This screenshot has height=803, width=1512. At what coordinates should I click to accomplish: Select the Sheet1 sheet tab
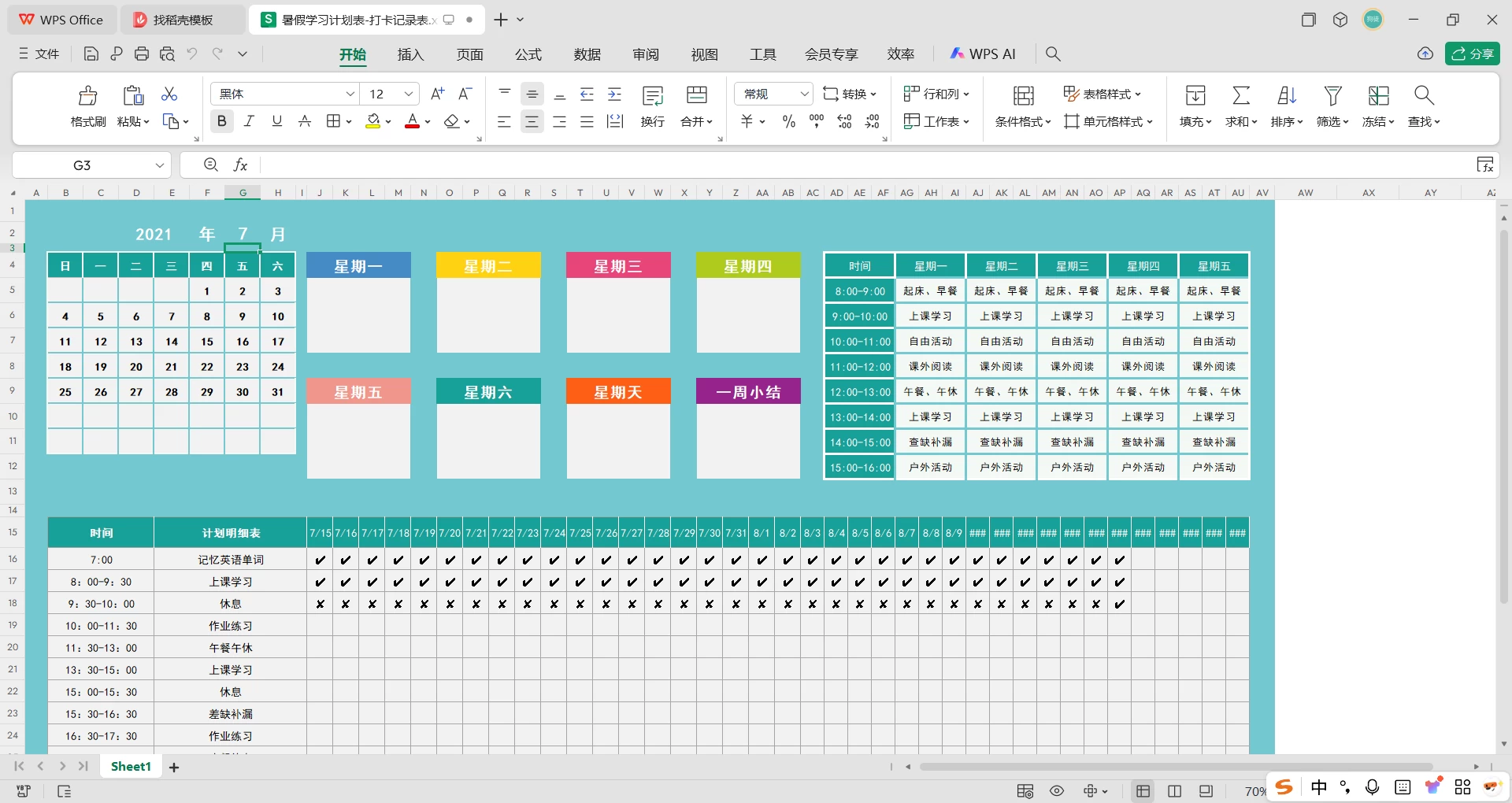[x=131, y=767]
